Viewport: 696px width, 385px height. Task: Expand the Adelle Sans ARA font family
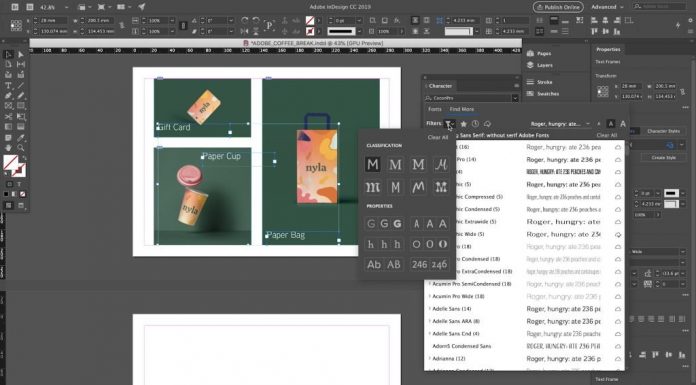tap(430, 321)
